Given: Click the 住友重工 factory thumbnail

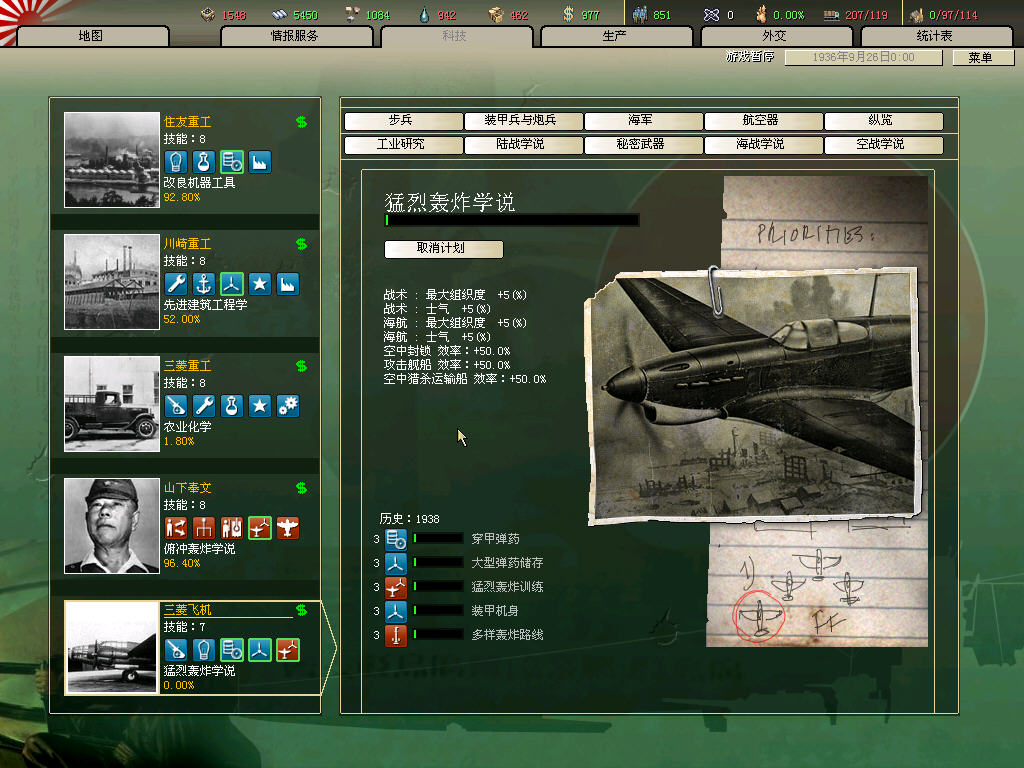Looking at the screenshot, I should 112,160.
